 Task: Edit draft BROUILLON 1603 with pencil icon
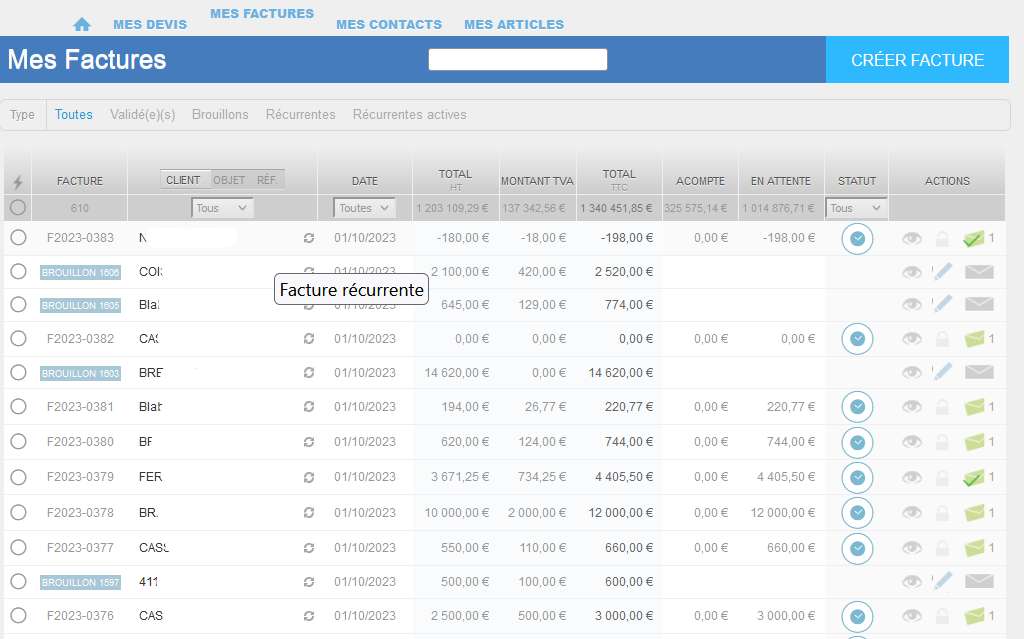click(x=942, y=372)
